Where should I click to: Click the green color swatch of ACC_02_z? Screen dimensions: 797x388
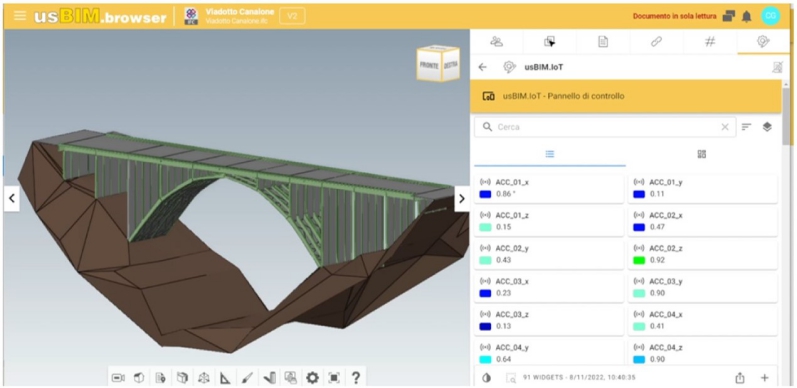[639, 260]
